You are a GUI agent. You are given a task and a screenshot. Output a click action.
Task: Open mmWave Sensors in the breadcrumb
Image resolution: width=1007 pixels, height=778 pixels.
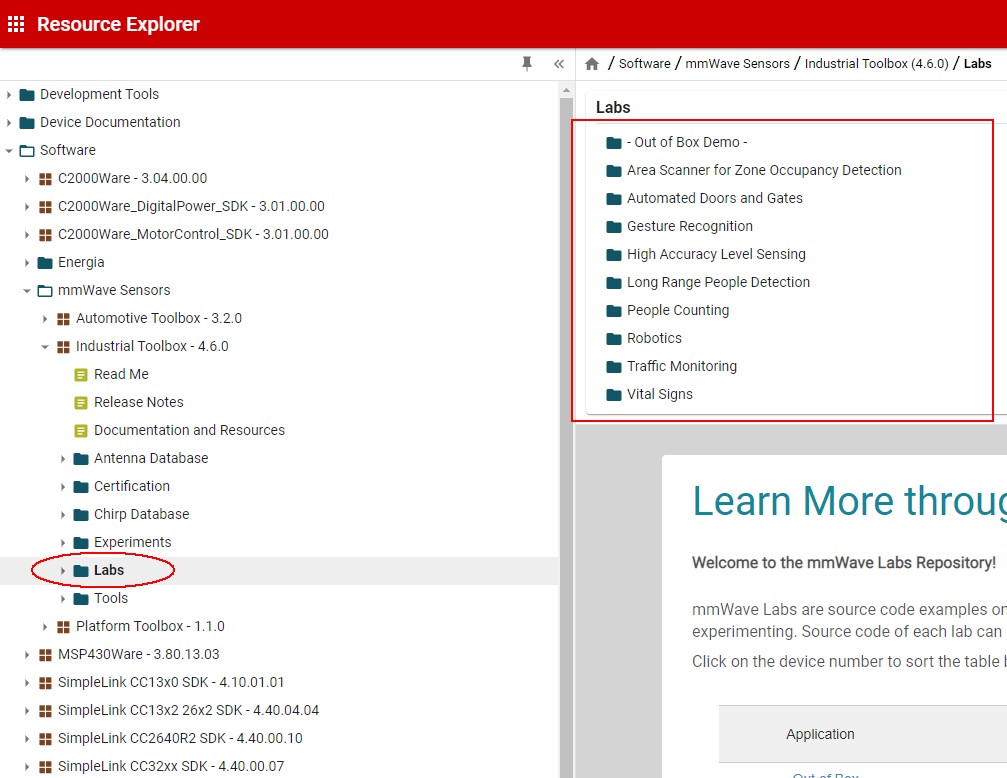click(737, 64)
